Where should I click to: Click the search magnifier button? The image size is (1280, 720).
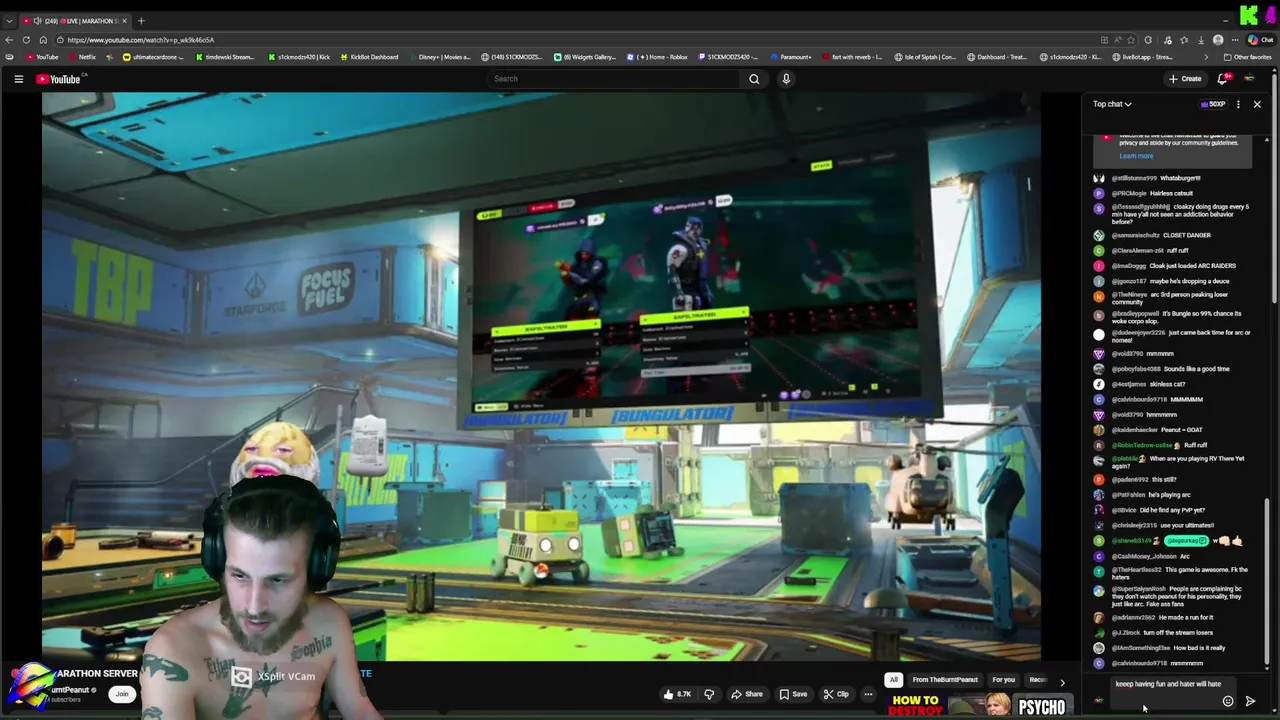pos(754,79)
